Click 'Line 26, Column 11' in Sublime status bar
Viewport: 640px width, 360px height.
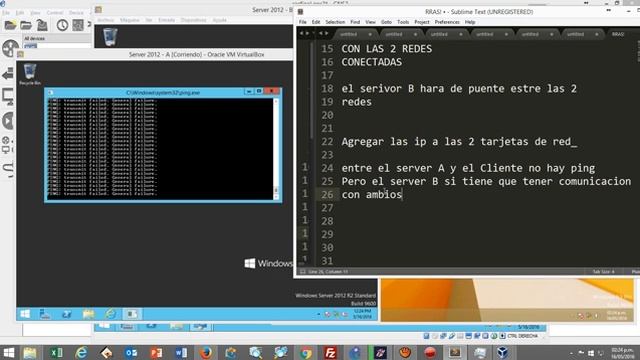point(328,272)
